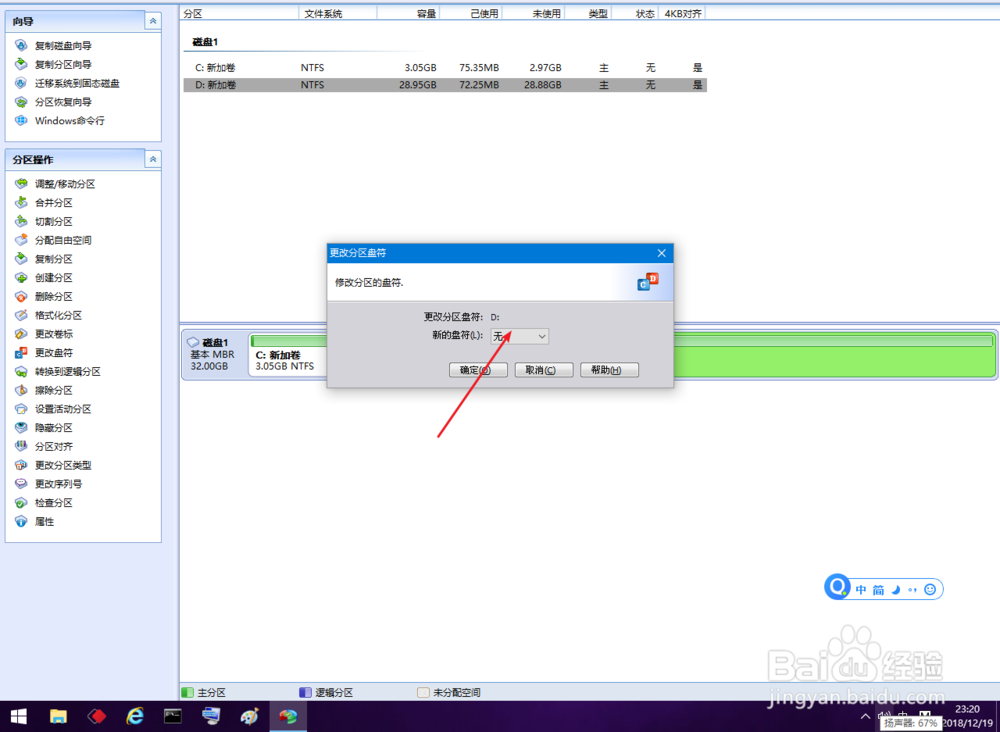Click 复制分区 icon in partition operations
Screen dimensions: 1000x732
[21, 258]
